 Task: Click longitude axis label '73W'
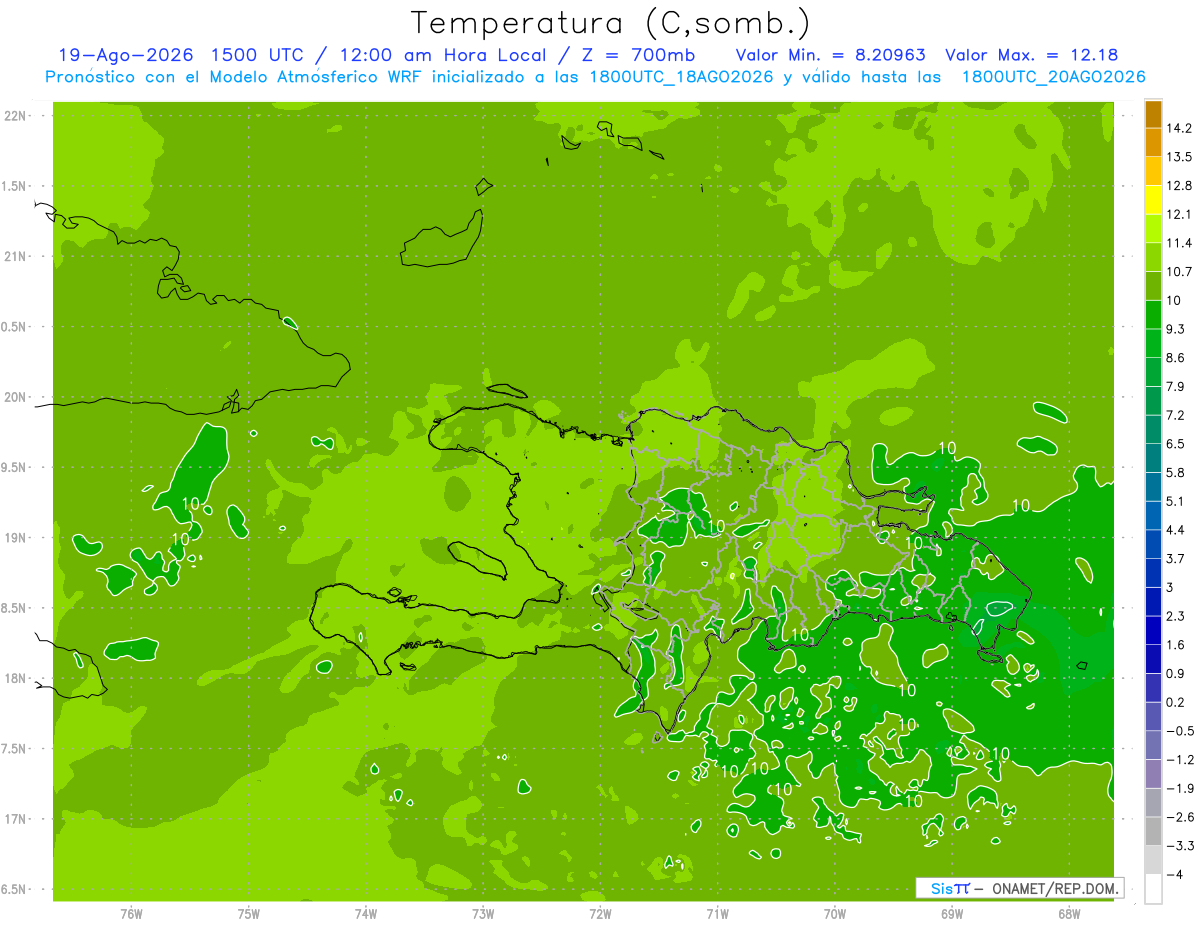483,914
